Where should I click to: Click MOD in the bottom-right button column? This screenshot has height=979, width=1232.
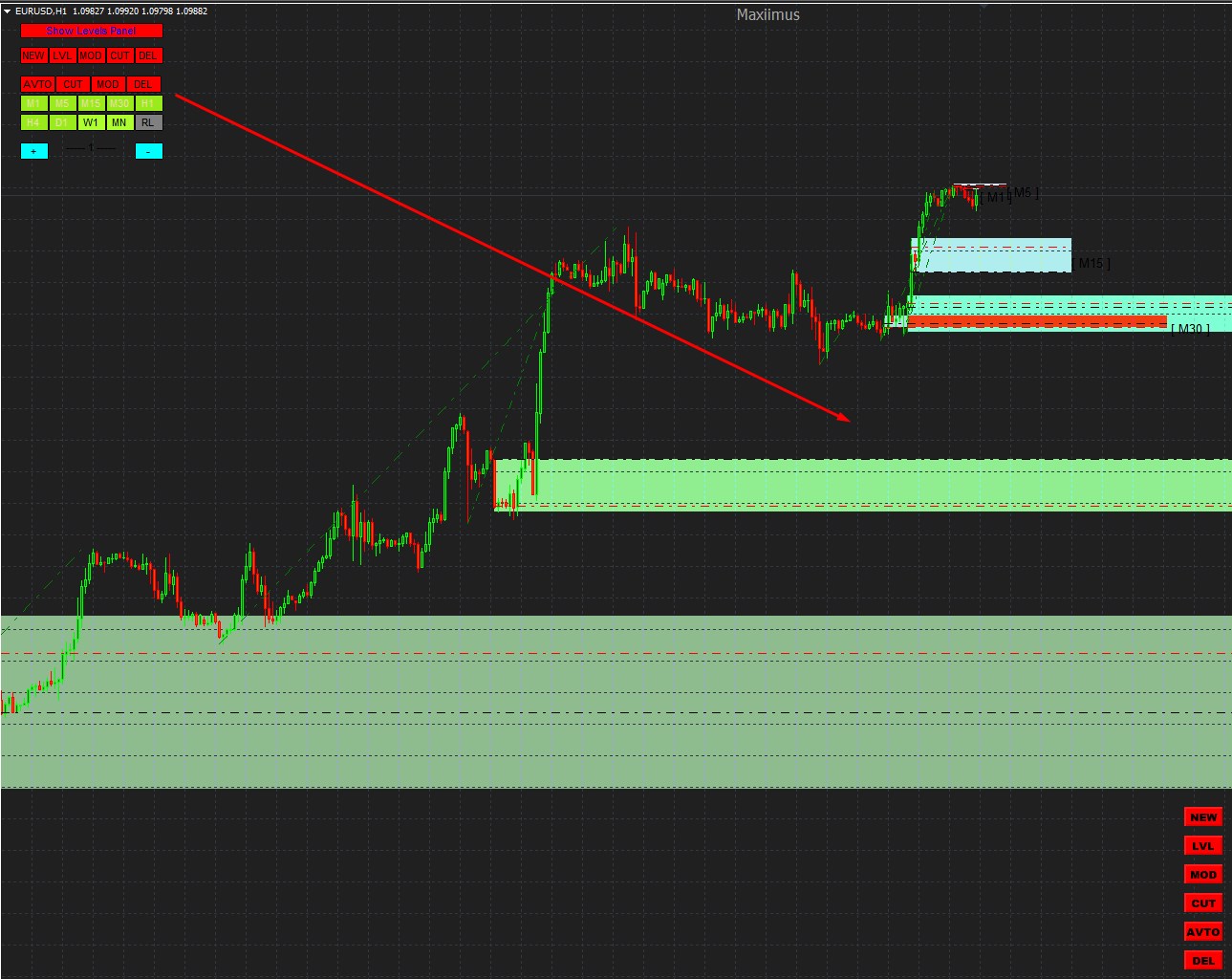(1203, 875)
